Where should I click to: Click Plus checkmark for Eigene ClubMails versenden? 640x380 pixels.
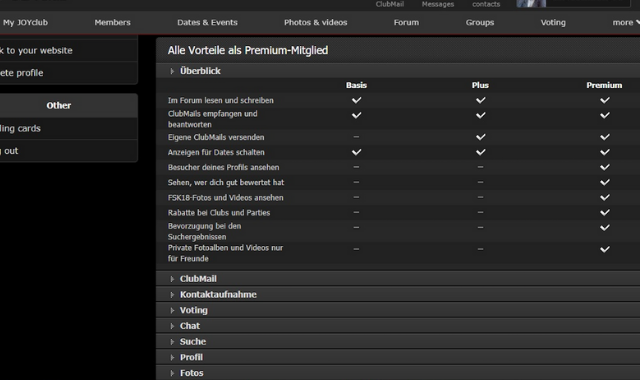[x=480, y=137]
